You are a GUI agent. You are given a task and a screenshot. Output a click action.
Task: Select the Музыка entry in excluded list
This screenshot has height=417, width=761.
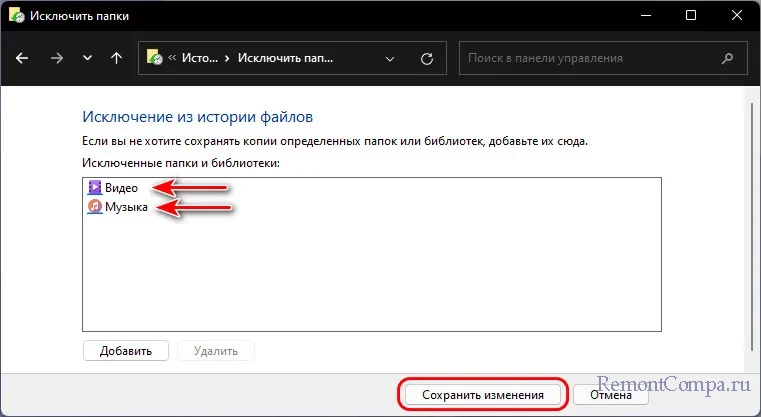point(127,207)
